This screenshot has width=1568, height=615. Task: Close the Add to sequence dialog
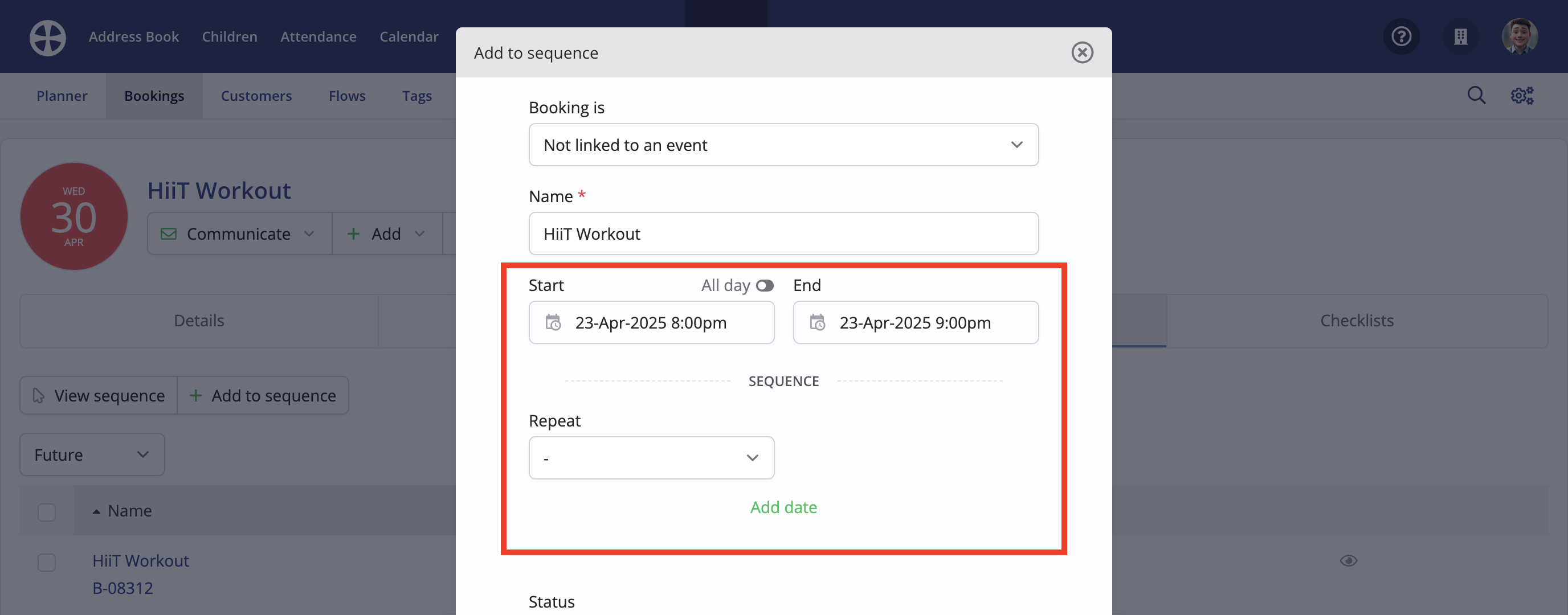1081,52
